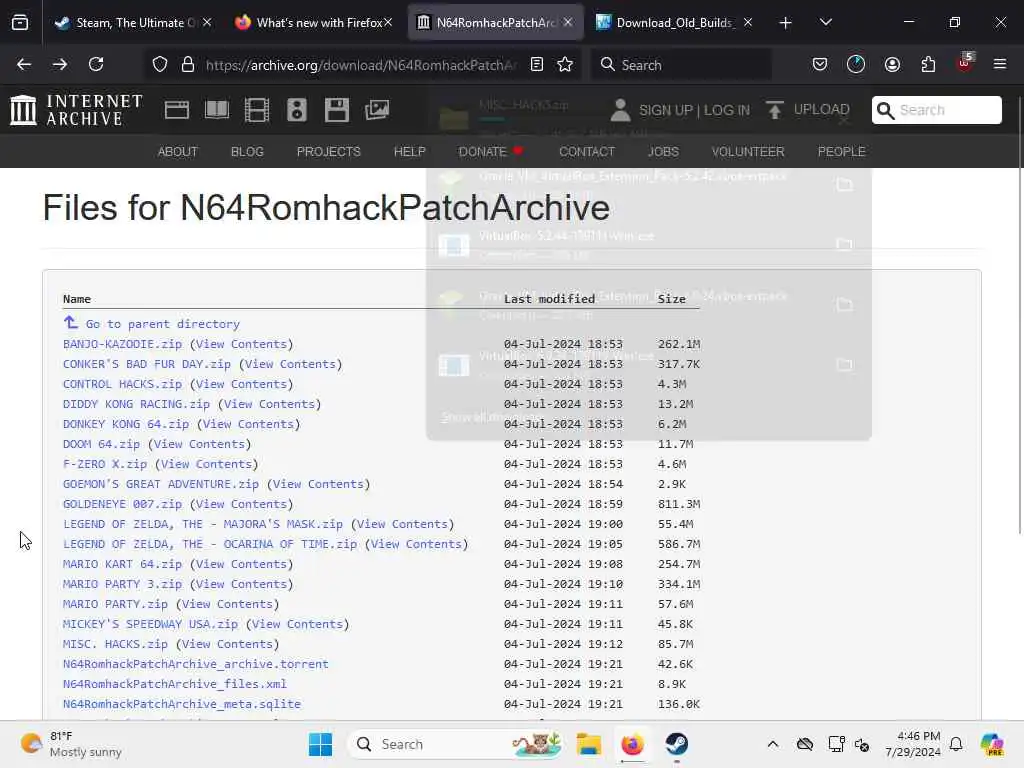Click in the Firefox toolbar Search box

(x=681, y=65)
